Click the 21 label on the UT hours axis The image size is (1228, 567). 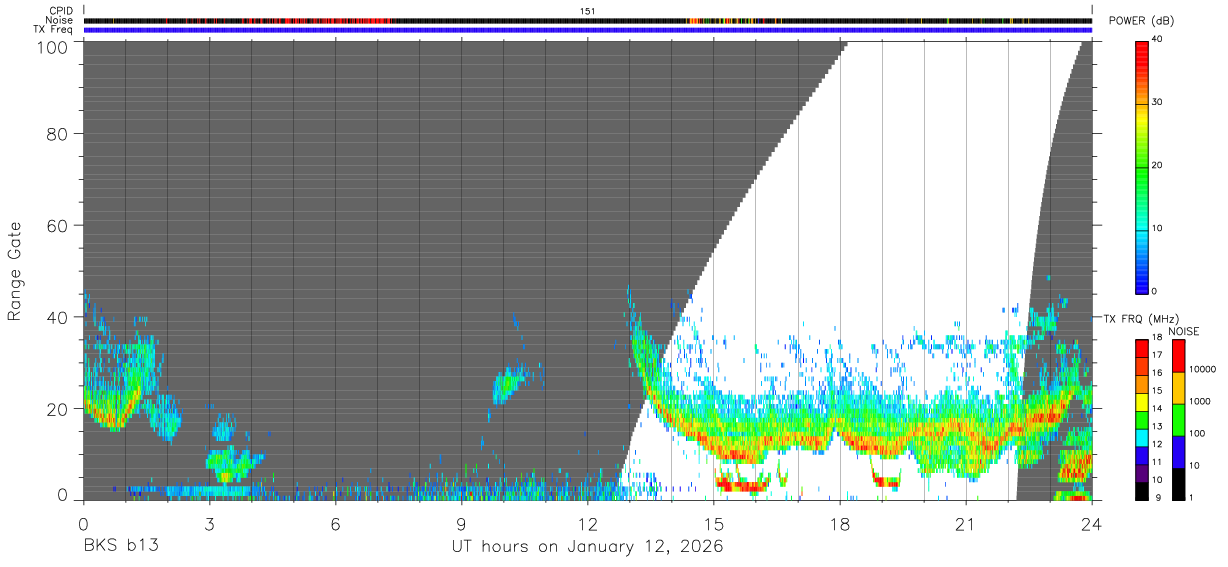click(x=966, y=524)
